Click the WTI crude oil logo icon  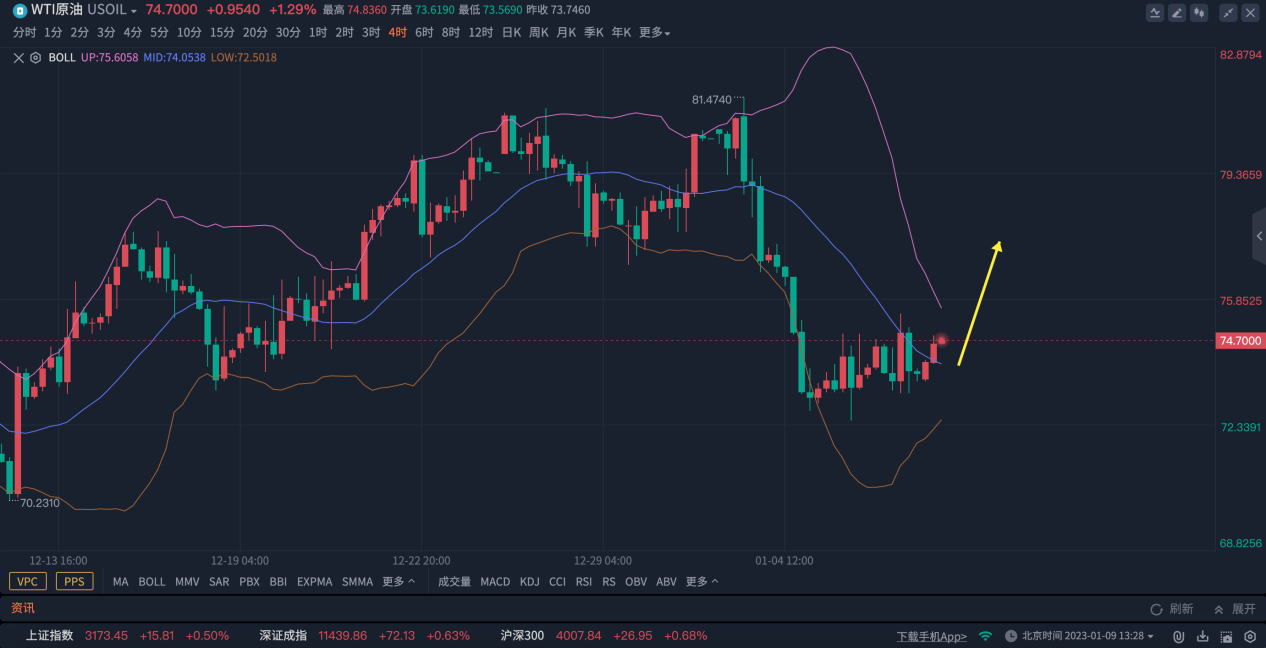click(20, 10)
